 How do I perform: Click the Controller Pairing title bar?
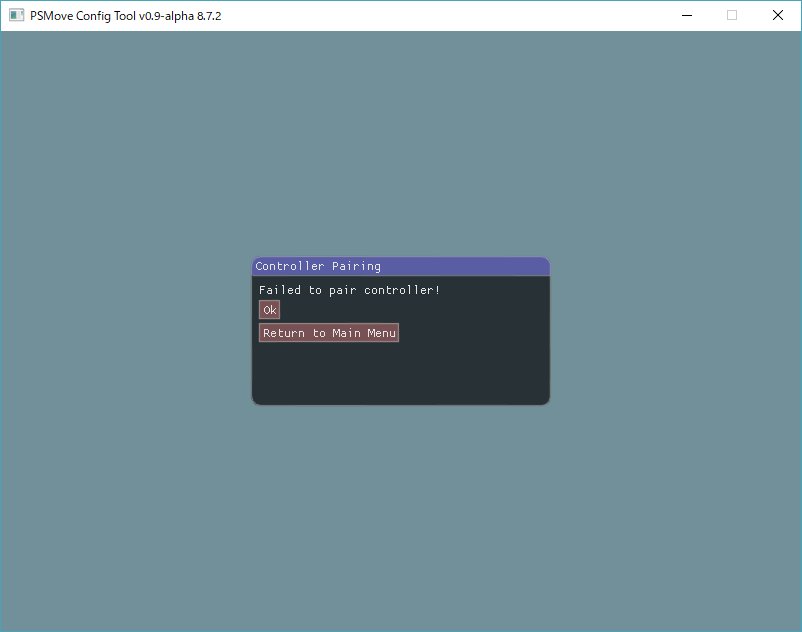point(400,266)
